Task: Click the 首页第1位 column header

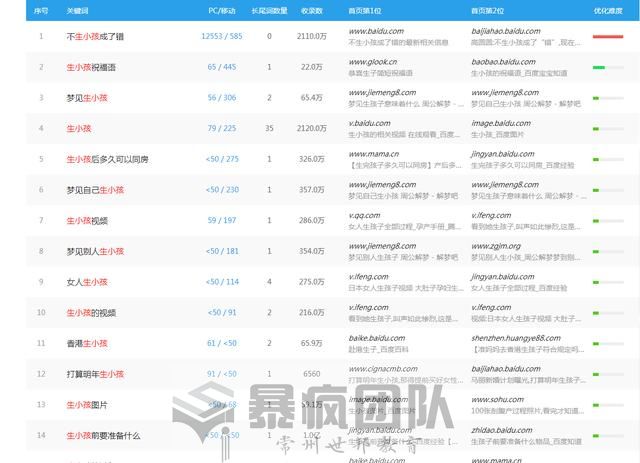Action: (x=365, y=11)
